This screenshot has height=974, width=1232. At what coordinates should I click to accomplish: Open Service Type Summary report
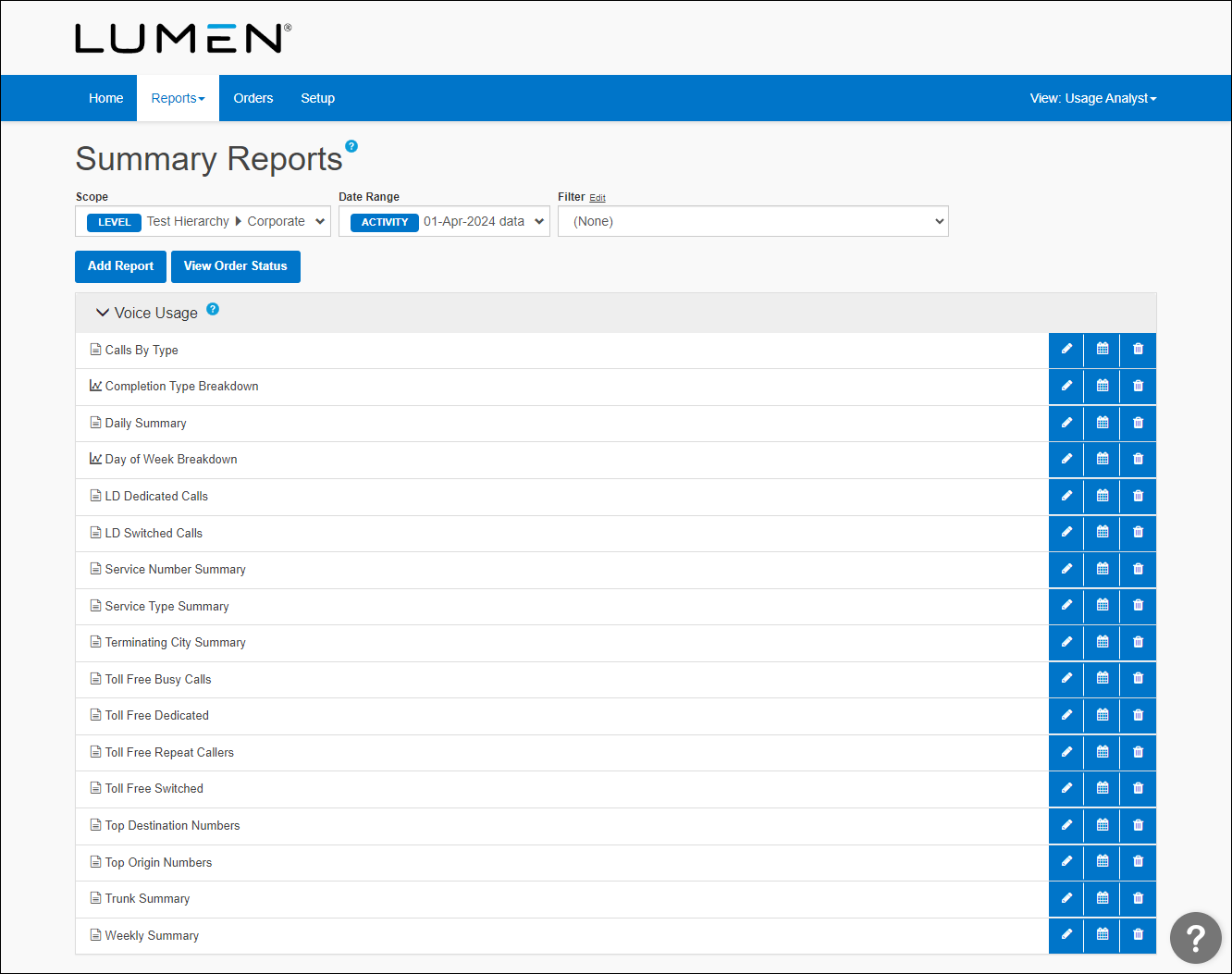pyautogui.click(x=167, y=606)
